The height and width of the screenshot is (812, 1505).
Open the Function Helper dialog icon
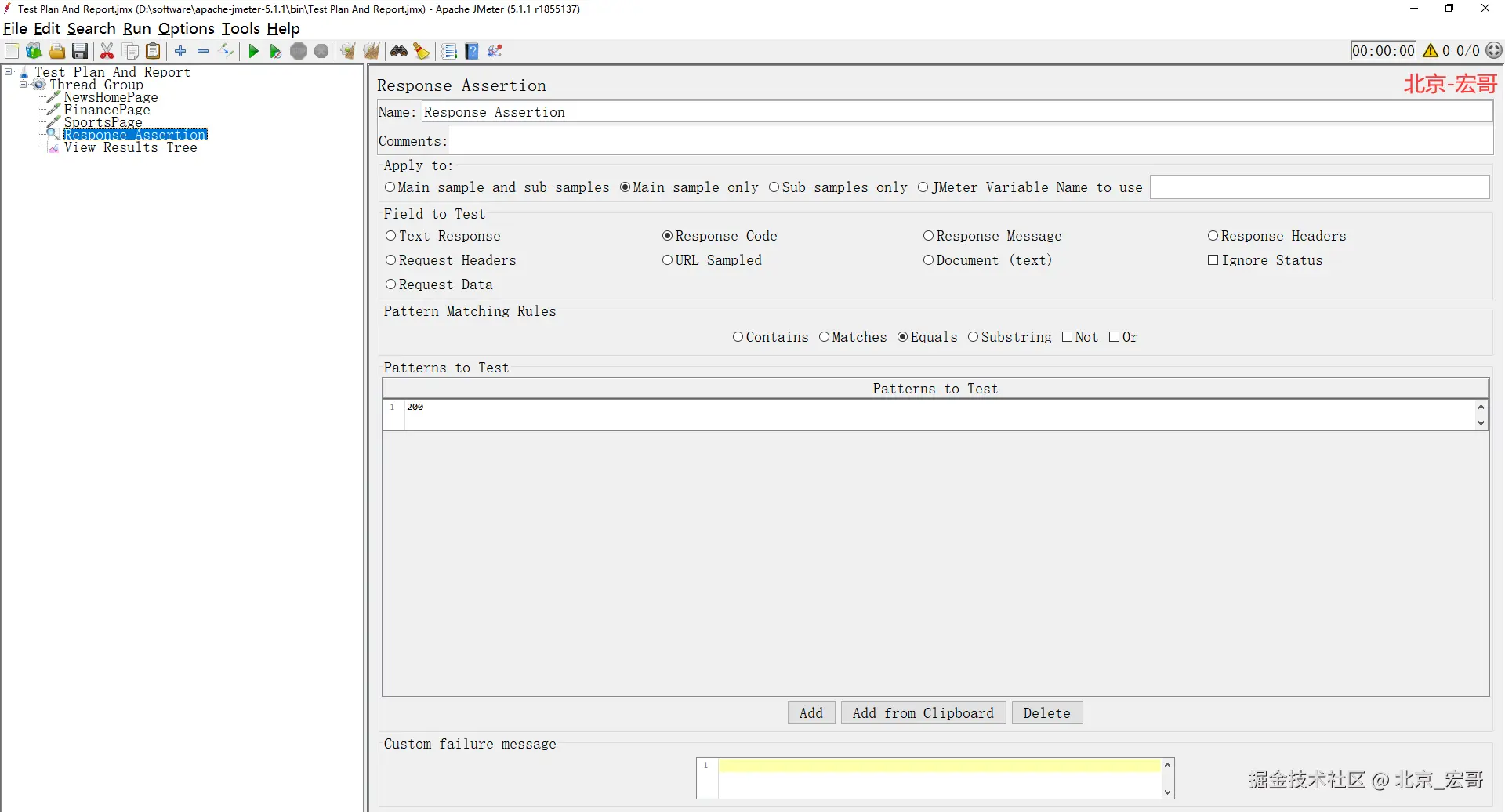[448, 52]
